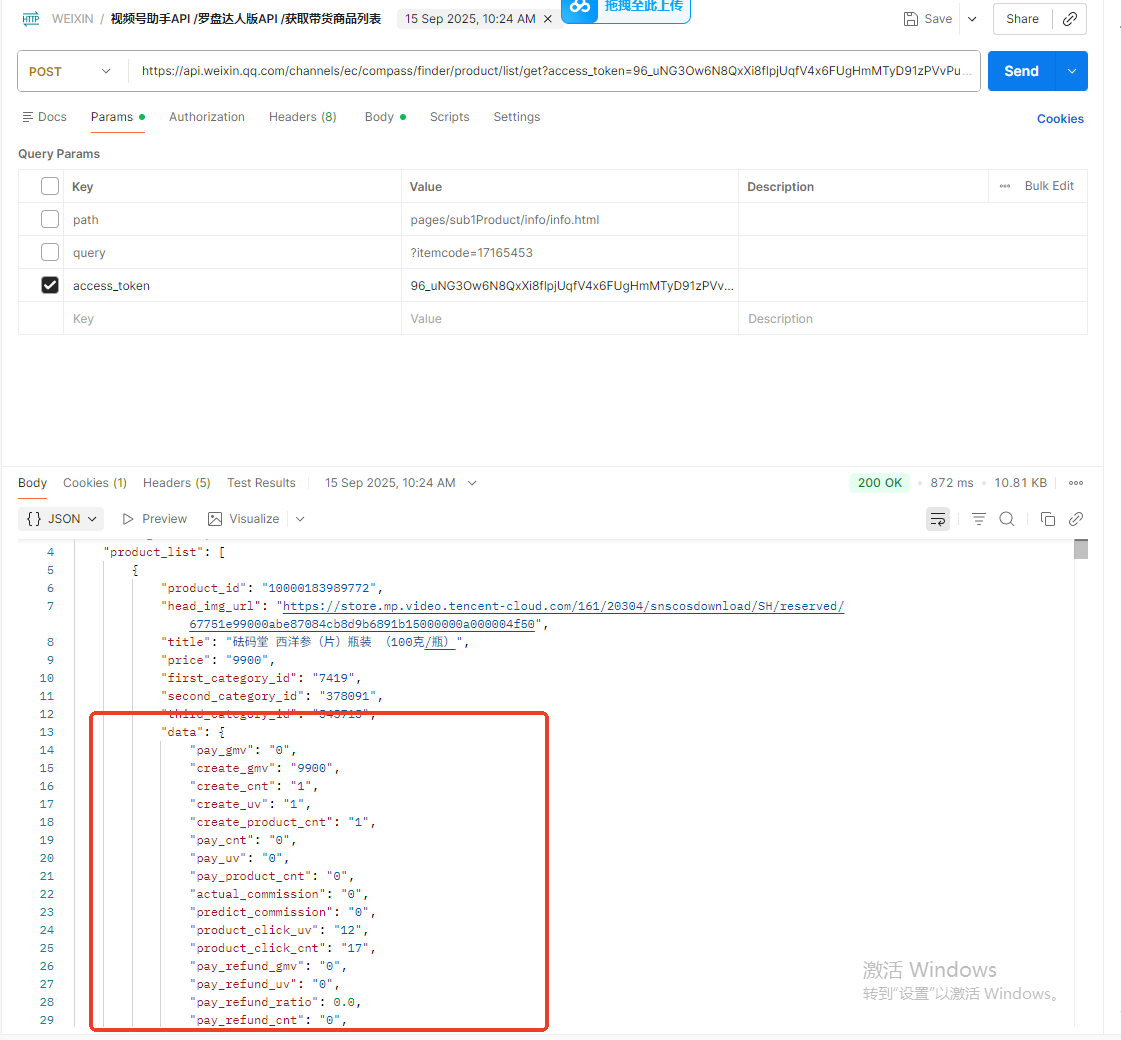Viewport: 1121px width, 1040px height.
Task: Click the filter response icon
Action: pyautogui.click(x=979, y=519)
